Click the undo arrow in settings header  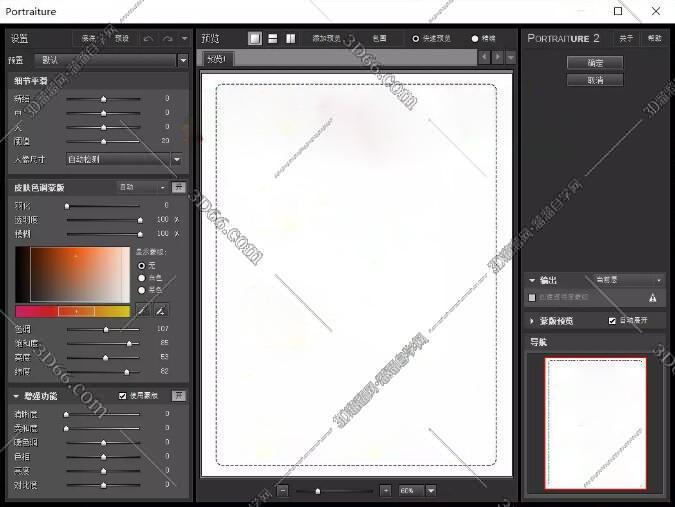pos(148,38)
